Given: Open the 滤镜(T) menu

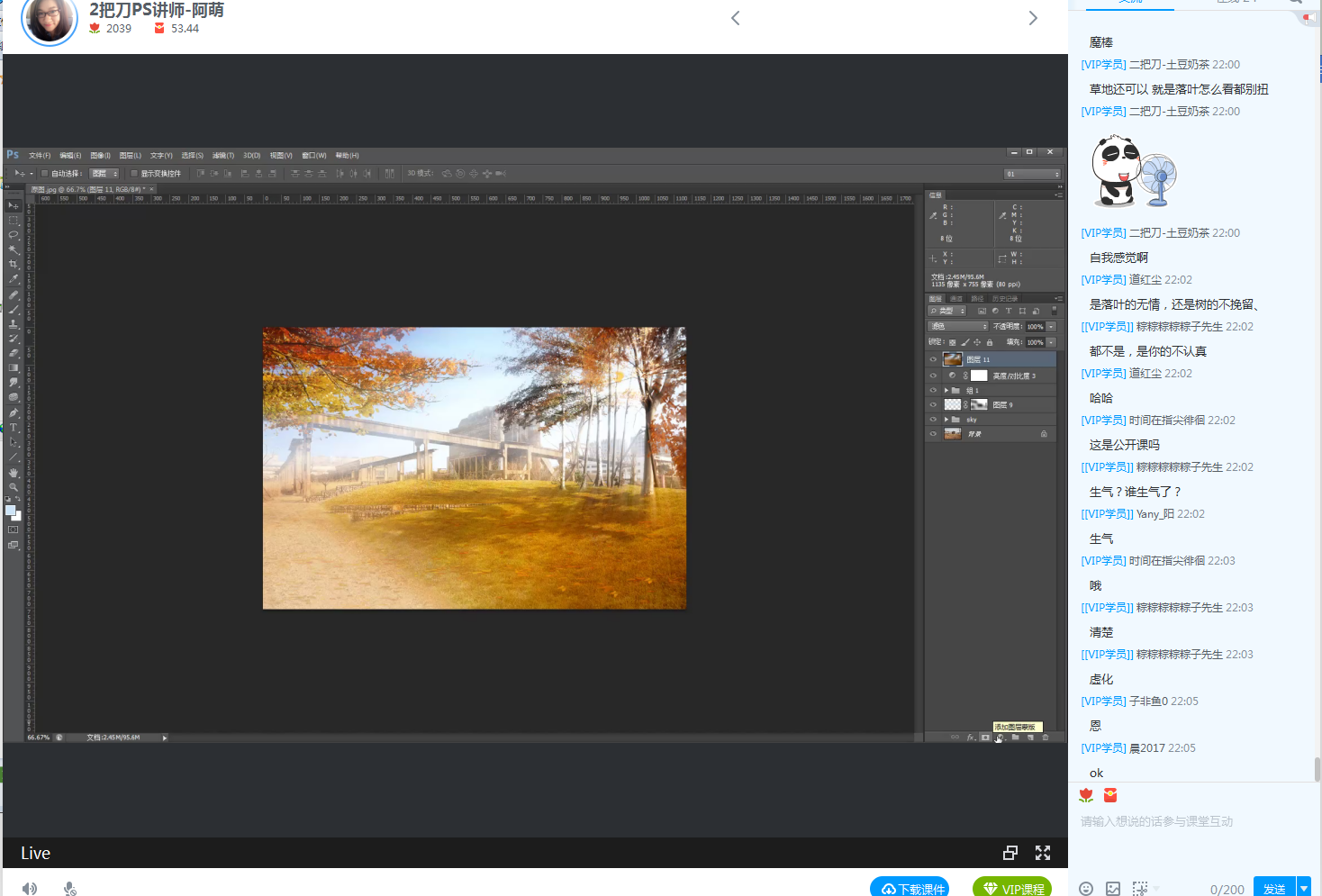Looking at the screenshot, I should [222, 156].
